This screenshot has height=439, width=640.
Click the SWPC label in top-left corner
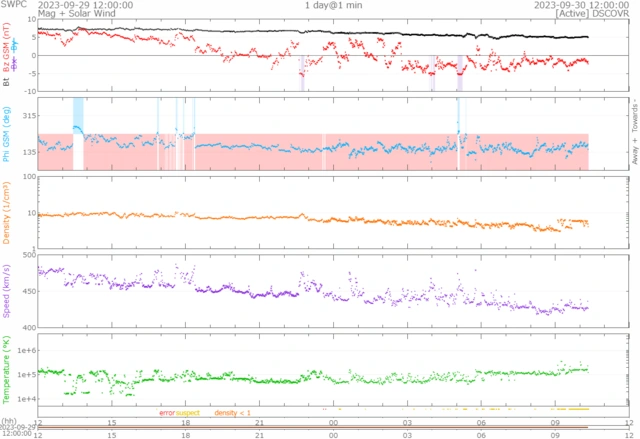[x=14, y=5]
